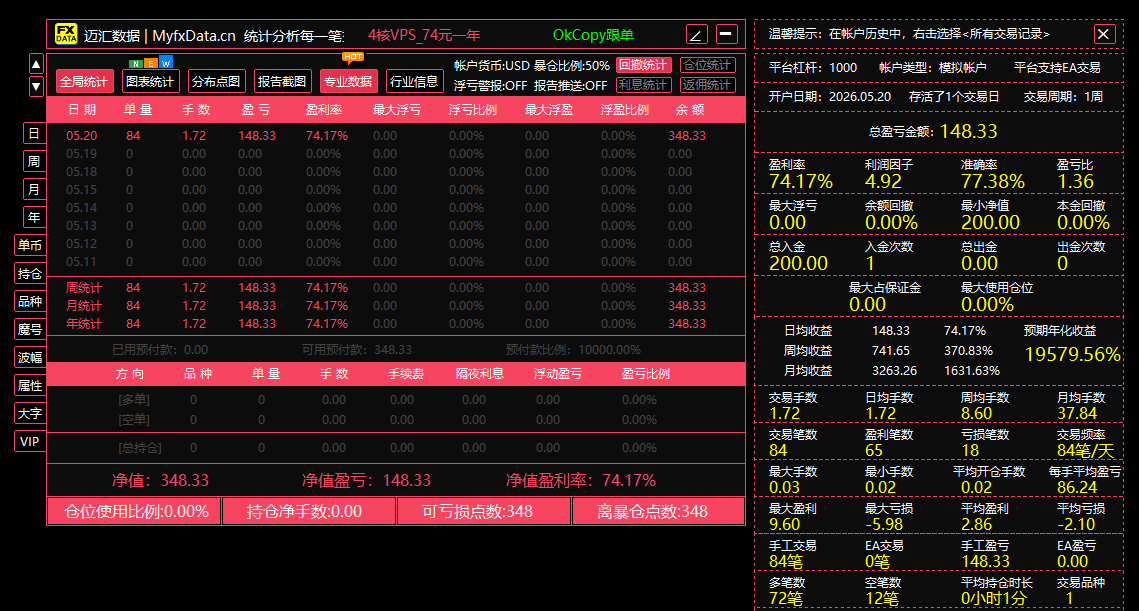Click the 品种 sidebar button

tap(31, 302)
